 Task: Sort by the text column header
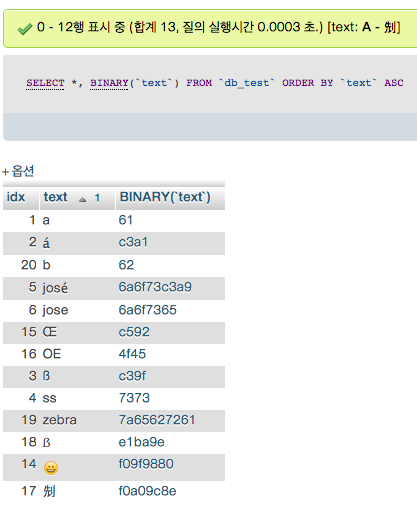tap(55, 197)
